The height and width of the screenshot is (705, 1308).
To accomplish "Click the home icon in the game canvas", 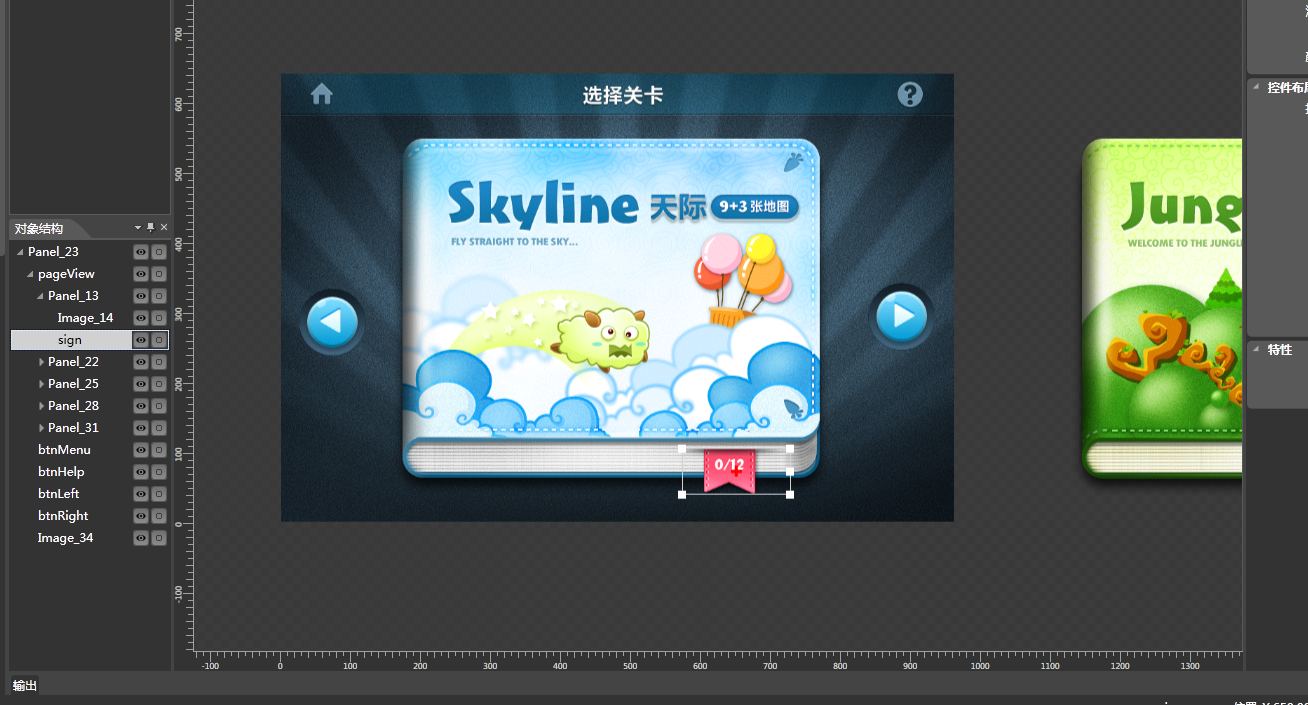I will coord(321,94).
